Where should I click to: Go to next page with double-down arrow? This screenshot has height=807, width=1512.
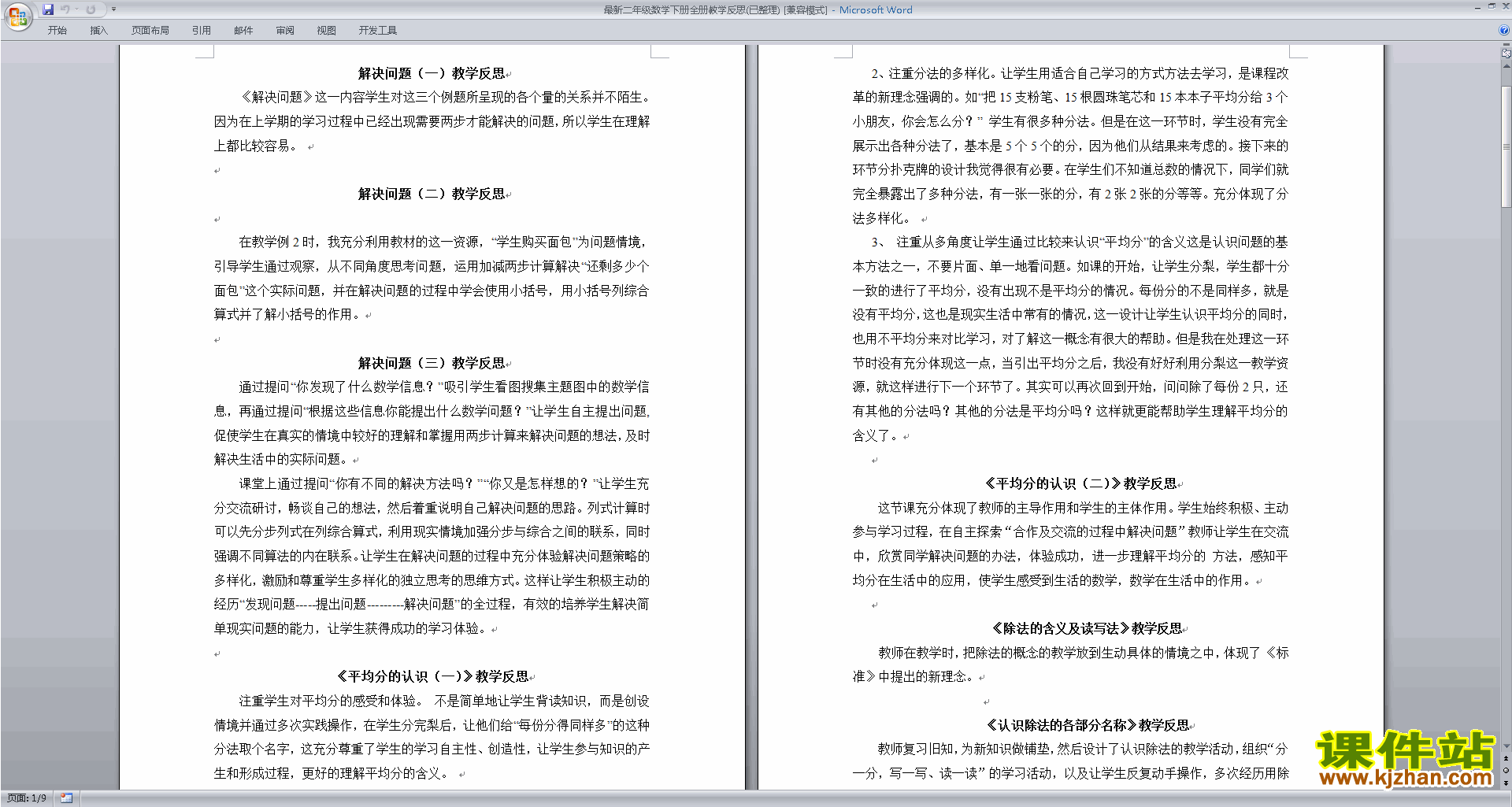1506,783
